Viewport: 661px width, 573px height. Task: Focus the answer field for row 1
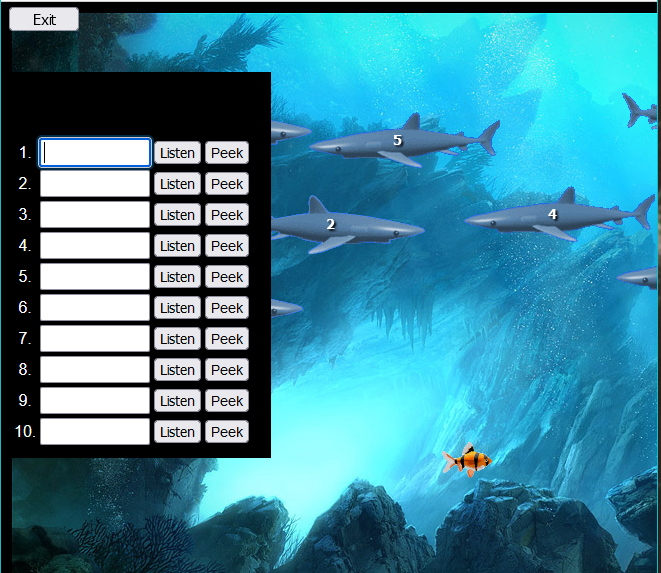(x=95, y=152)
